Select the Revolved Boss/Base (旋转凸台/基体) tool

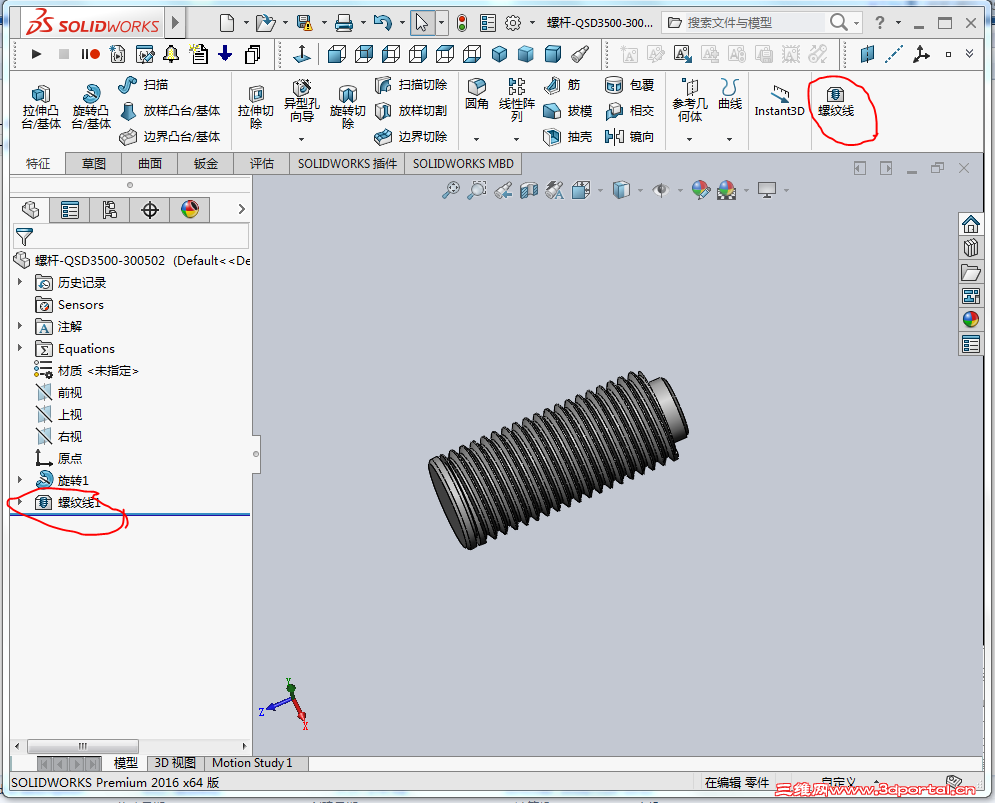[91, 107]
